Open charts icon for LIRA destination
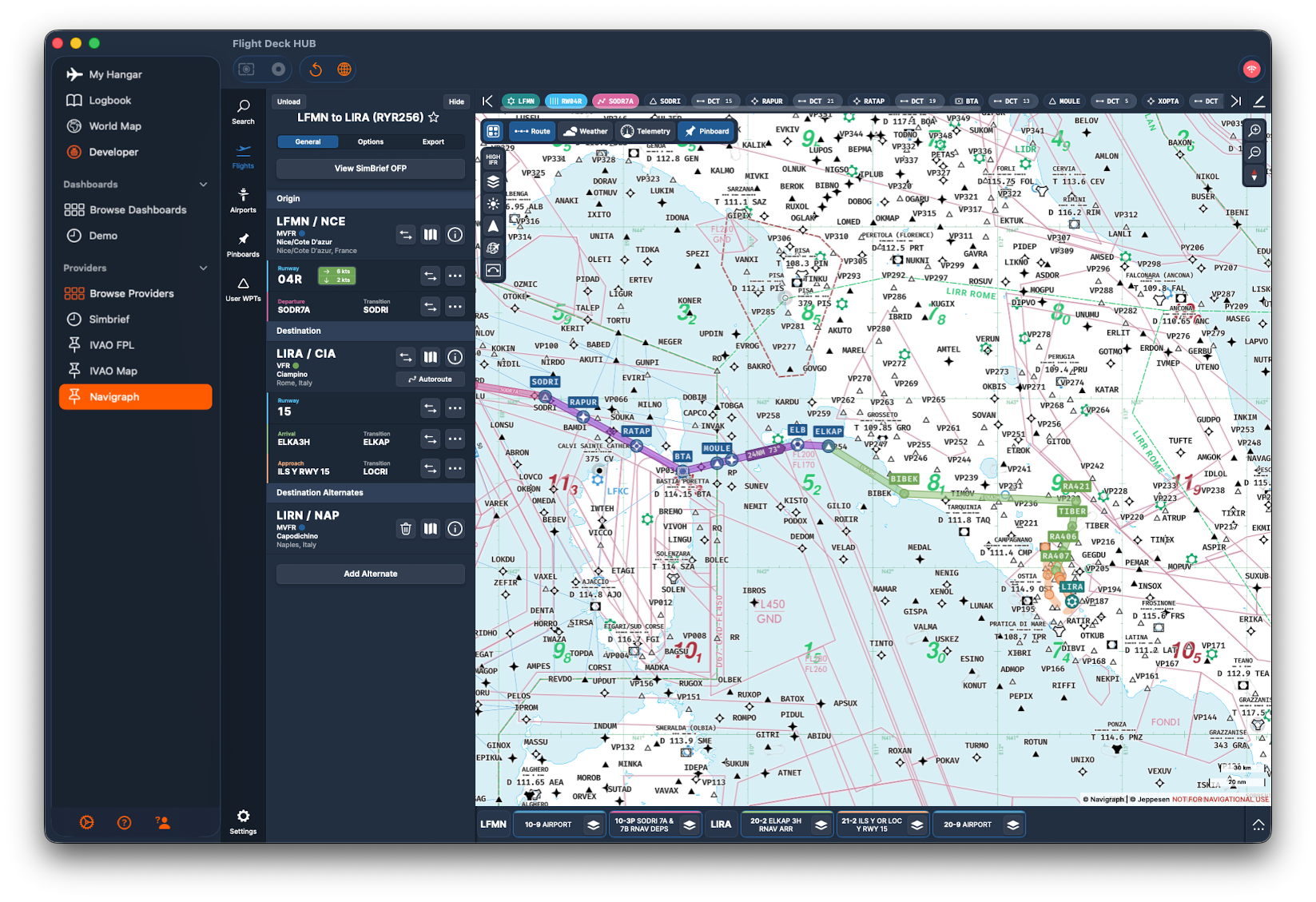Screen dimensions: 1316x902 click(x=431, y=357)
